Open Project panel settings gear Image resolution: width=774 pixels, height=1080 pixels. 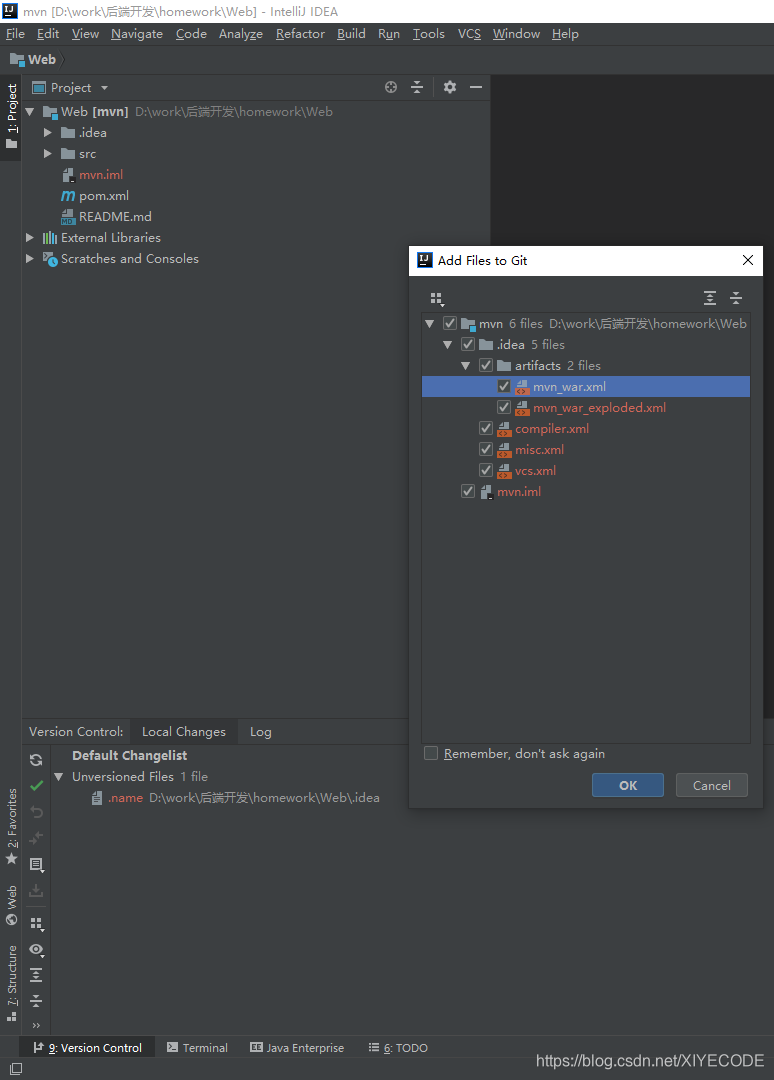pos(450,87)
